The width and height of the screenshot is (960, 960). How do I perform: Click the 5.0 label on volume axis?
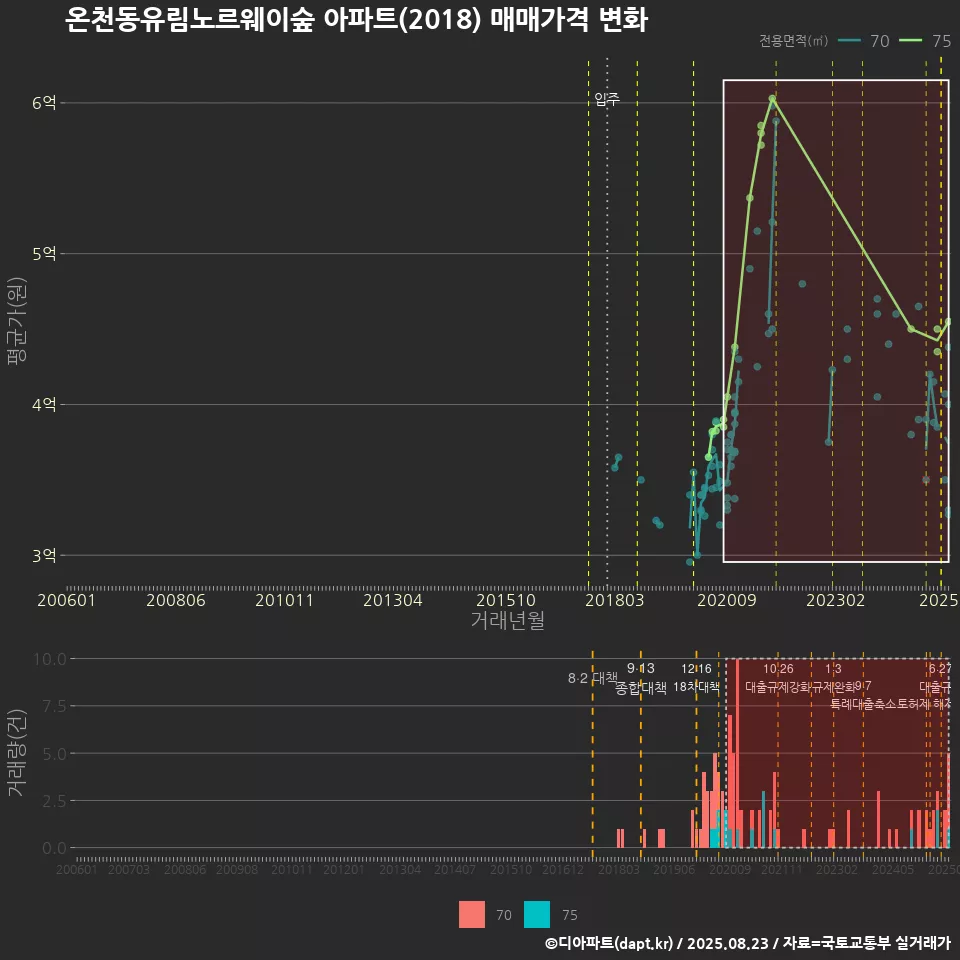pyautogui.click(x=54, y=754)
